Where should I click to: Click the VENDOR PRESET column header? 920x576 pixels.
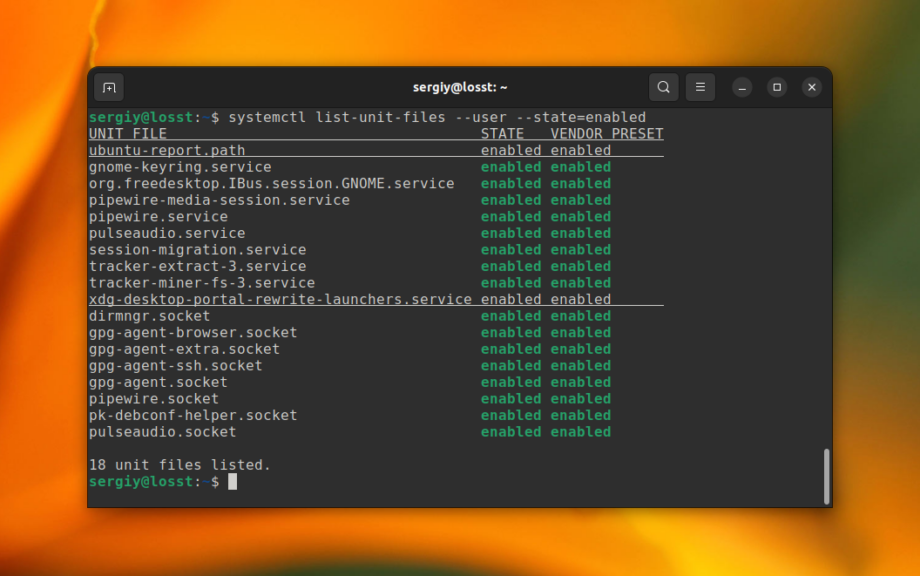pyautogui.click(x=607, y=134)
